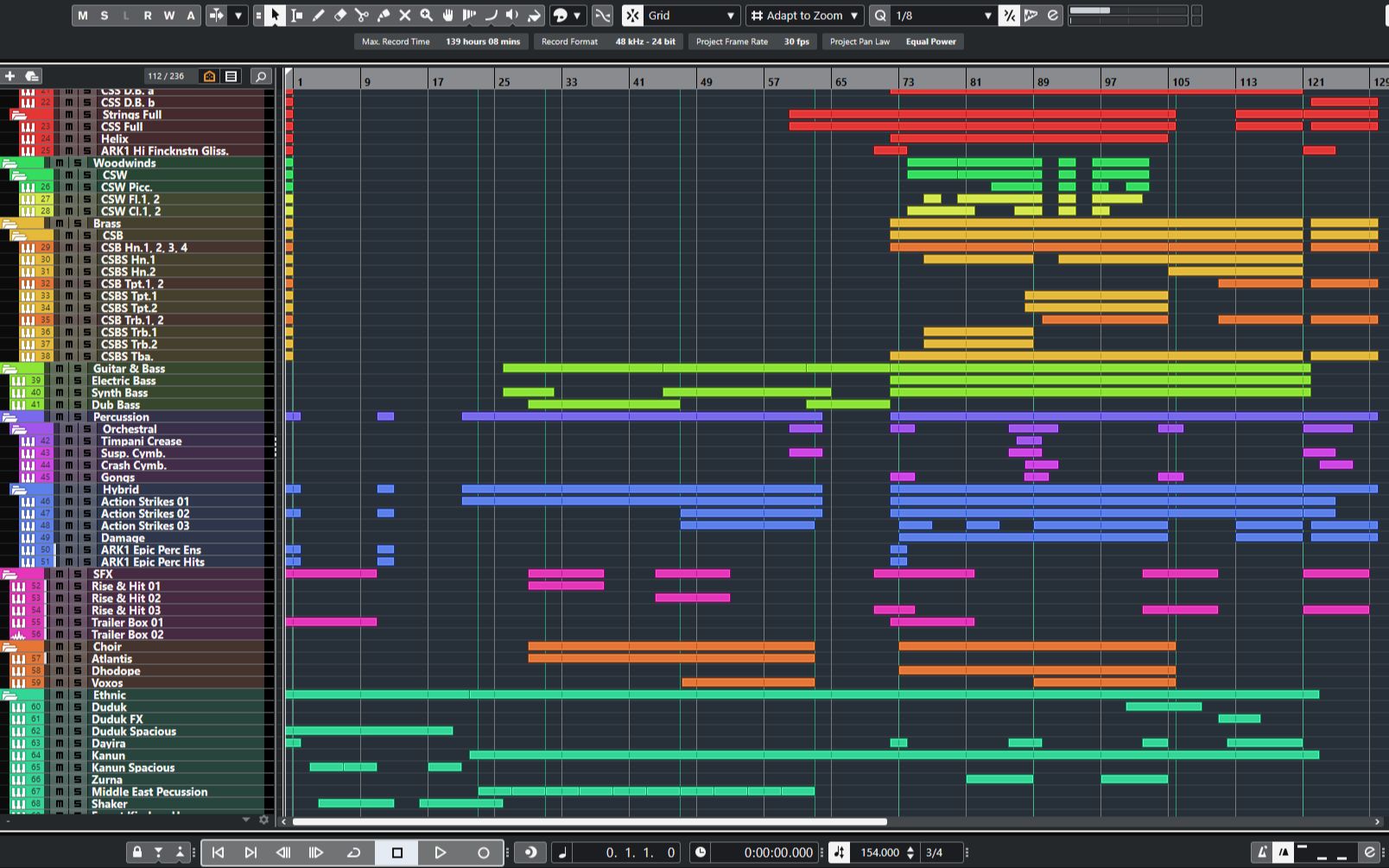Open the Snap Type Grid dropdown
Viewport: 1389px width, 868px height.
pyautogui.click(x=692, y=16)
